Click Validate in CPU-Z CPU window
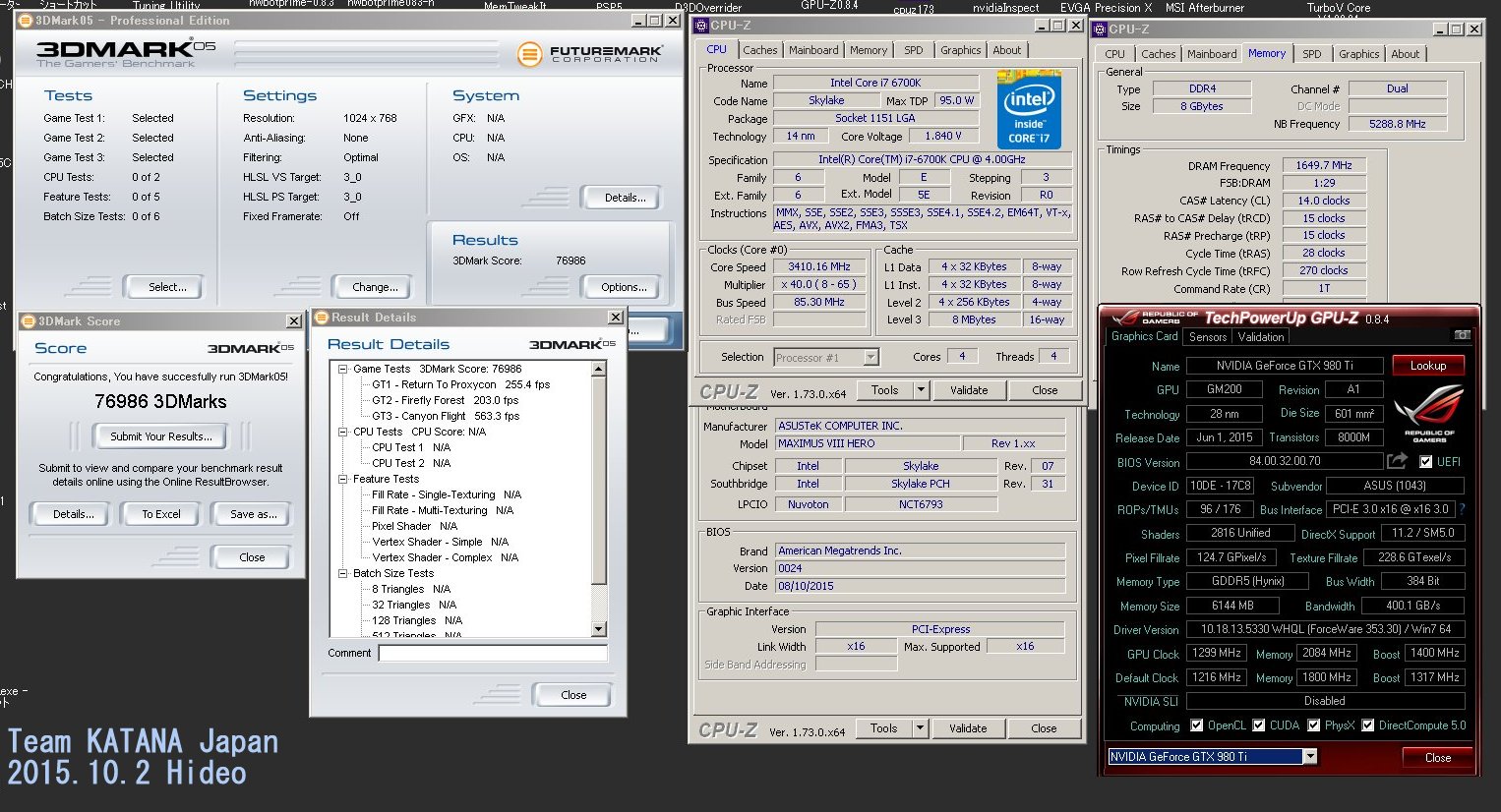 (x=969, y=390)
